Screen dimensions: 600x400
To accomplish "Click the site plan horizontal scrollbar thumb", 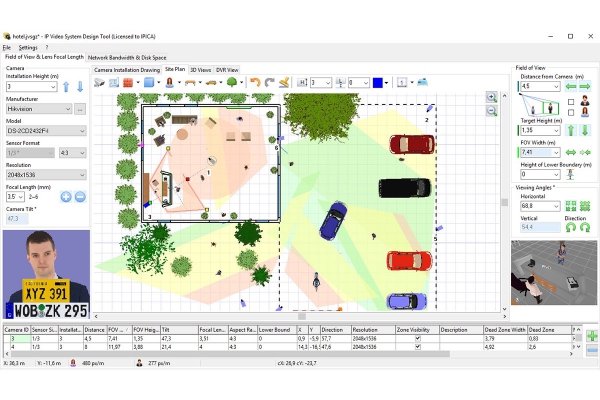I will coord(302,316).
